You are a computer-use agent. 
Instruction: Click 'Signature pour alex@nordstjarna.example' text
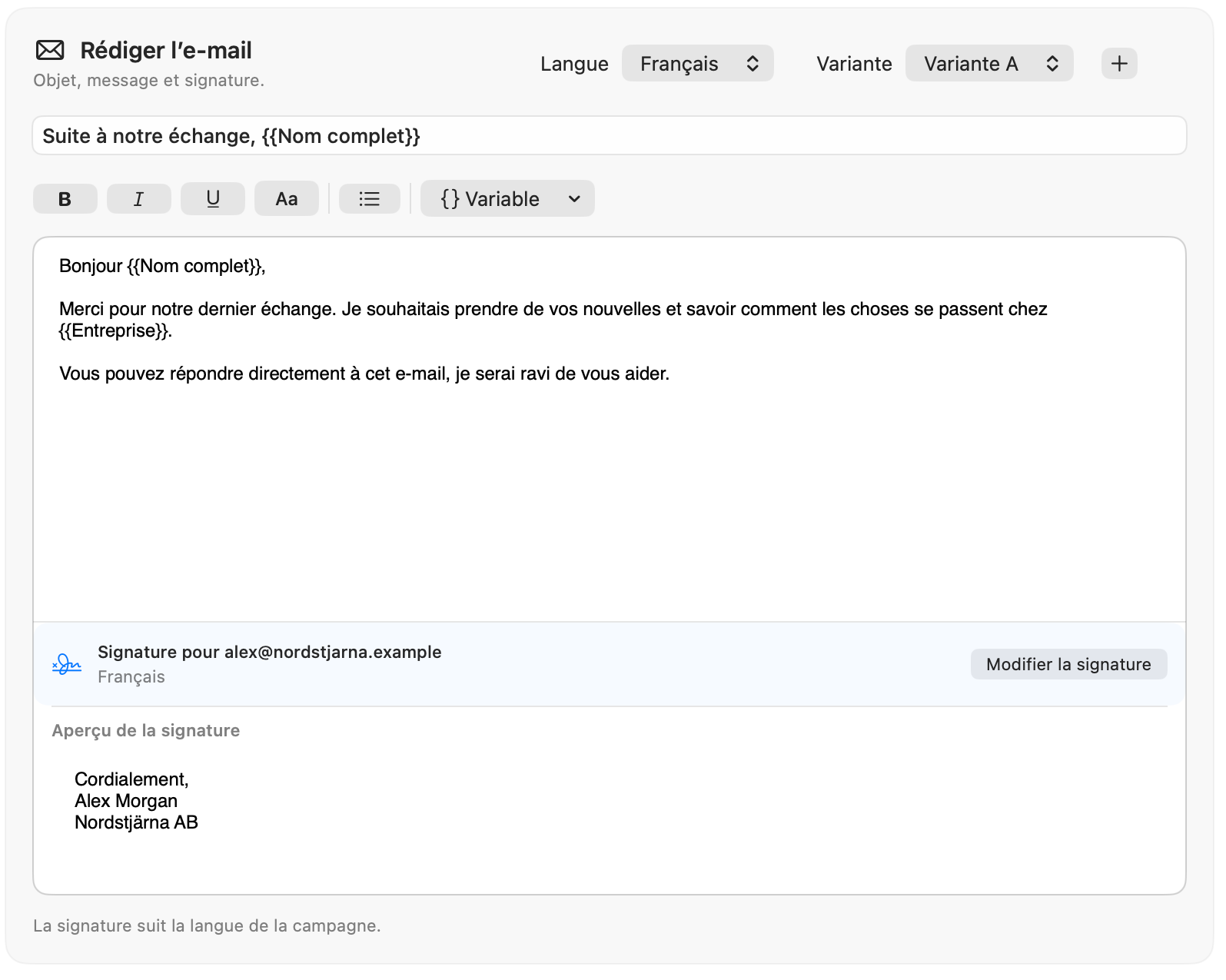click(270, 652)
